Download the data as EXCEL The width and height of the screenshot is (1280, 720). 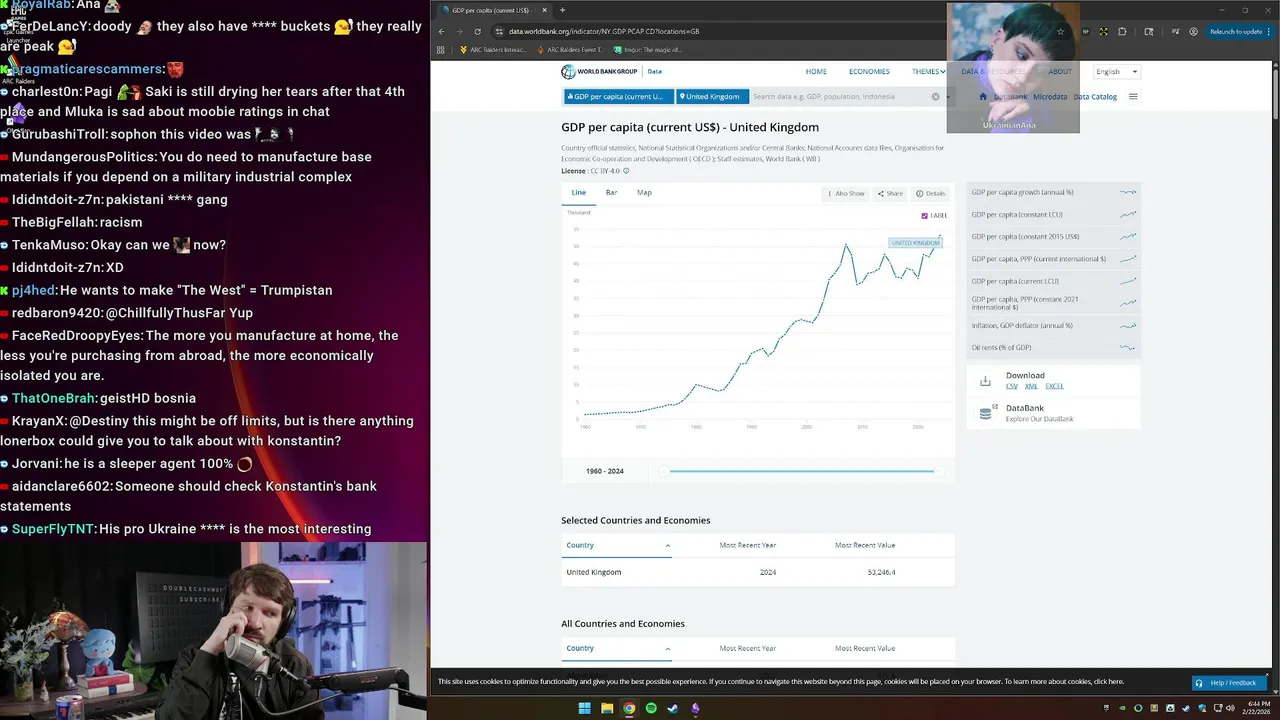point(1054,386)
